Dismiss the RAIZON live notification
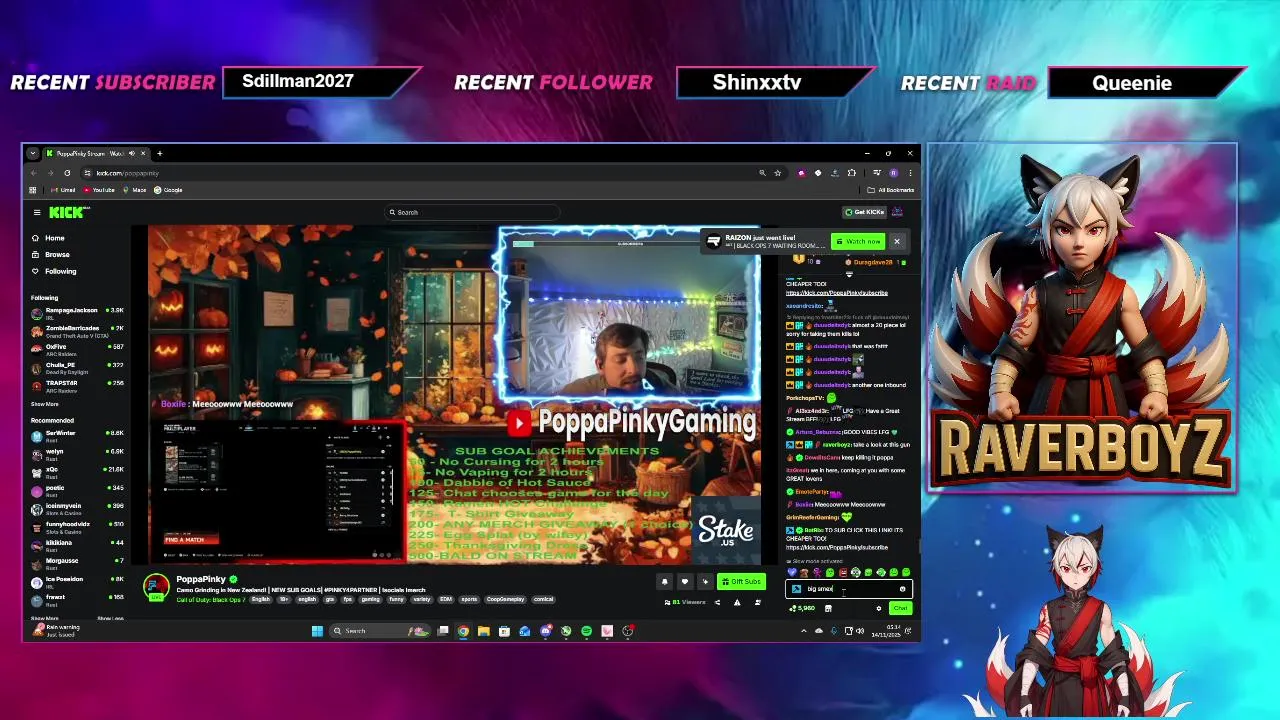The image size is (1280, 720). [897, 241]
